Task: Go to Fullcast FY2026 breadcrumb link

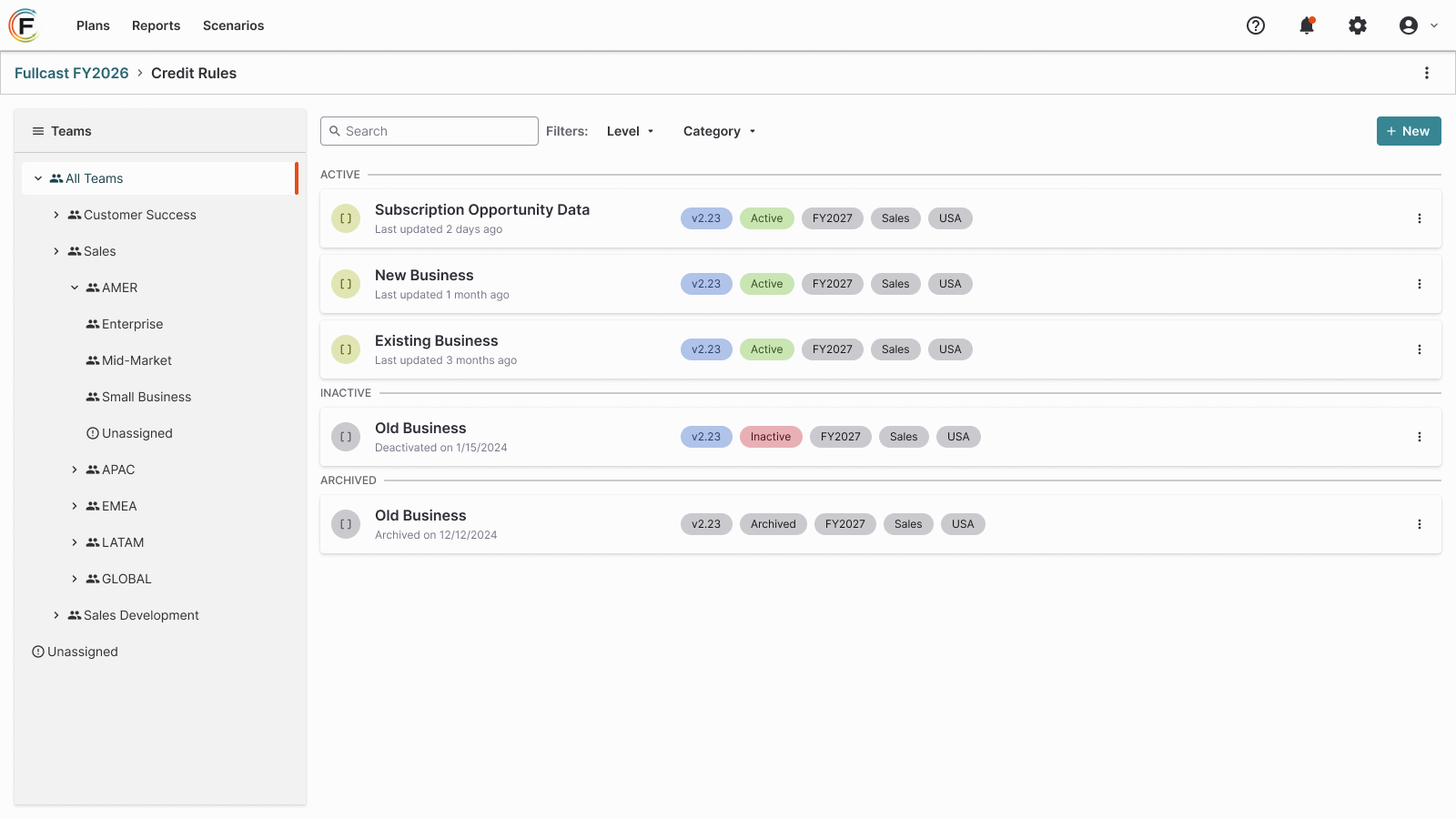Action: pyautogui.click(x=72, y=73)
